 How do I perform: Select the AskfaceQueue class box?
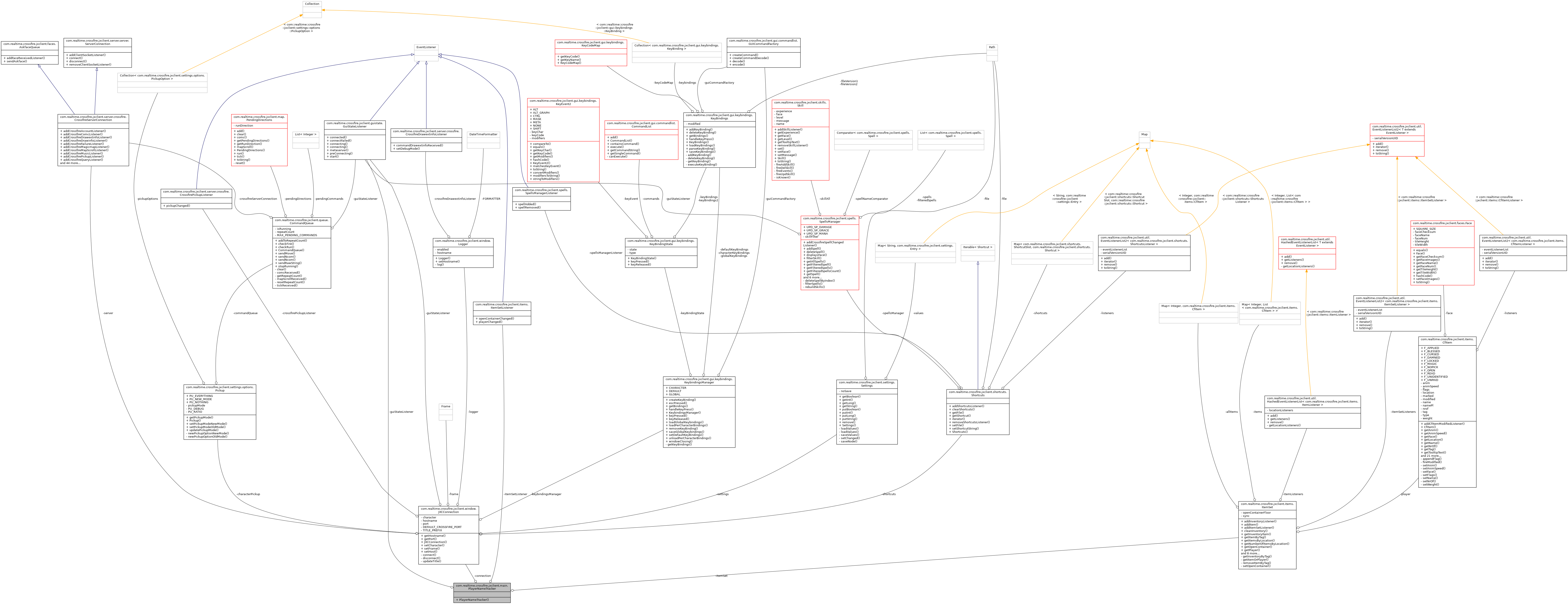tap(30, 53)
